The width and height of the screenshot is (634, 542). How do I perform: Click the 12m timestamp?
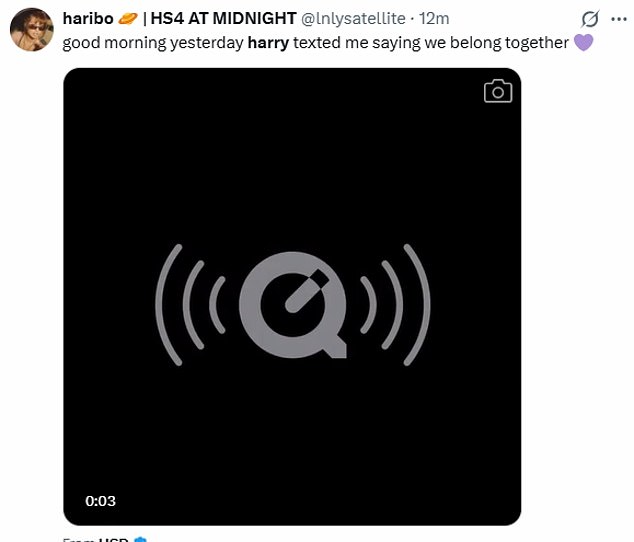(x=435, y=19)
